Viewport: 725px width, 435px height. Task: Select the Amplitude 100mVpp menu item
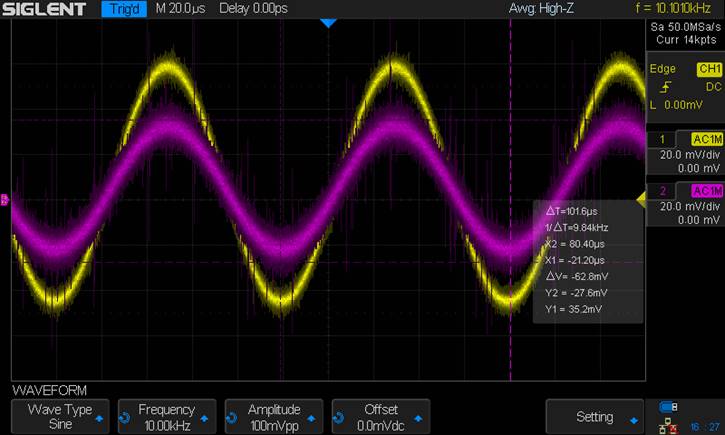tap(274, 416)
